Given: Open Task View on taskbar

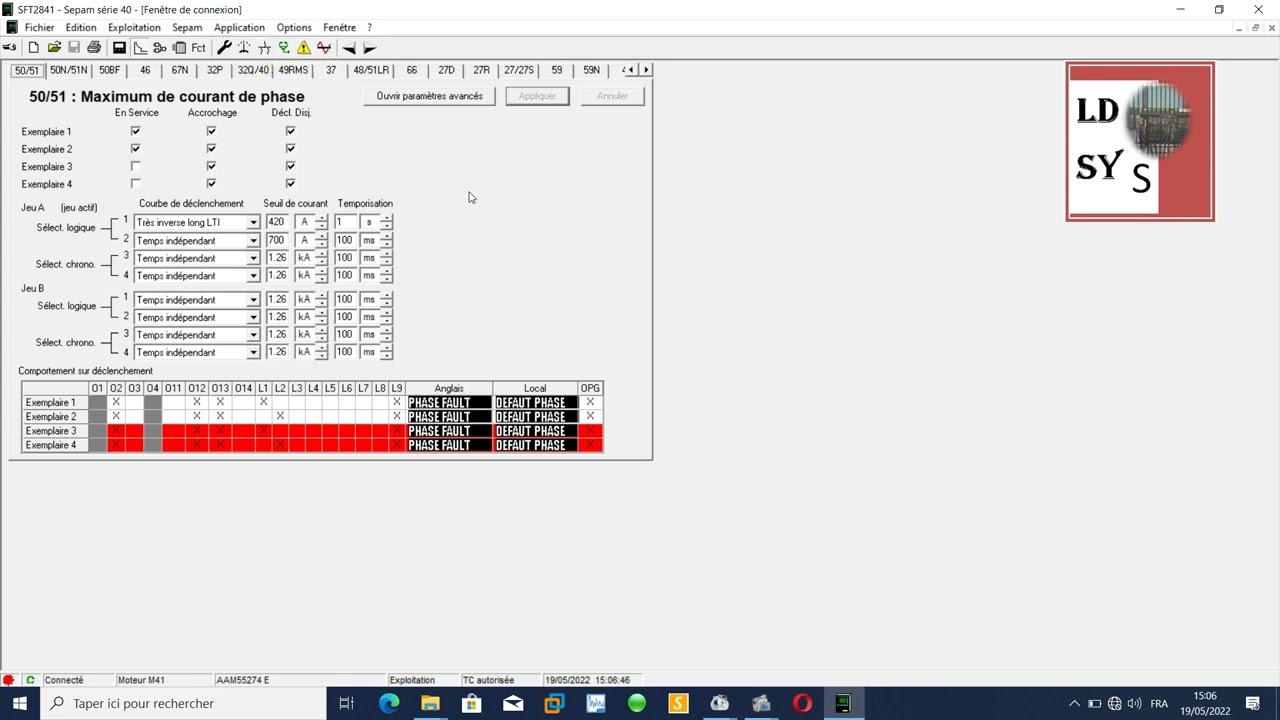Looking at the screenshot, I should pyautogui.click(x=346, y=703).
